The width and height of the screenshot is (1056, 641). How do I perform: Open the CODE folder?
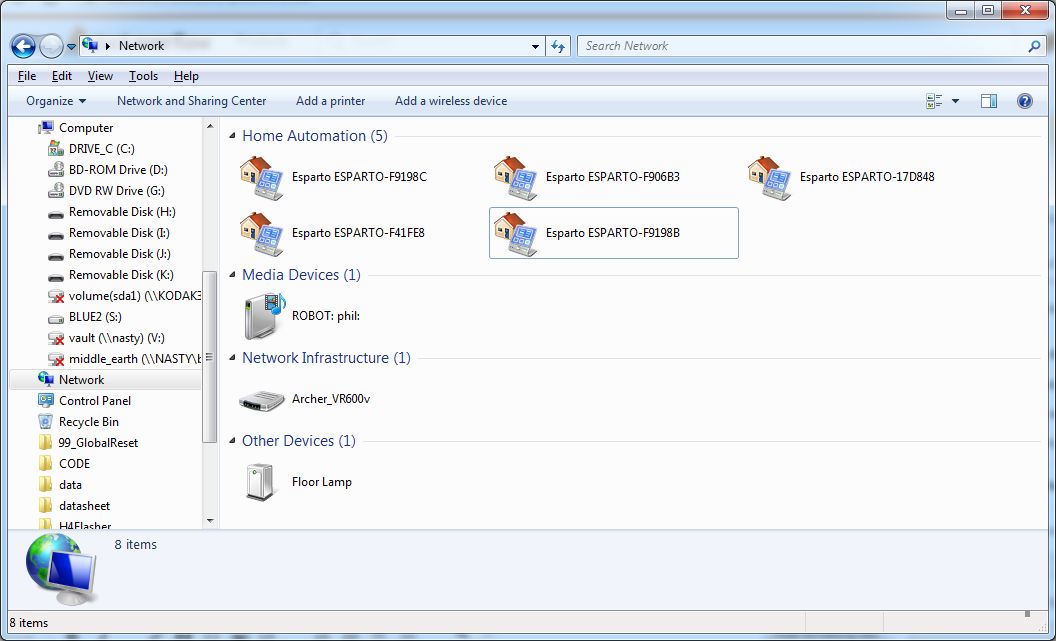[x=74, y=464]
